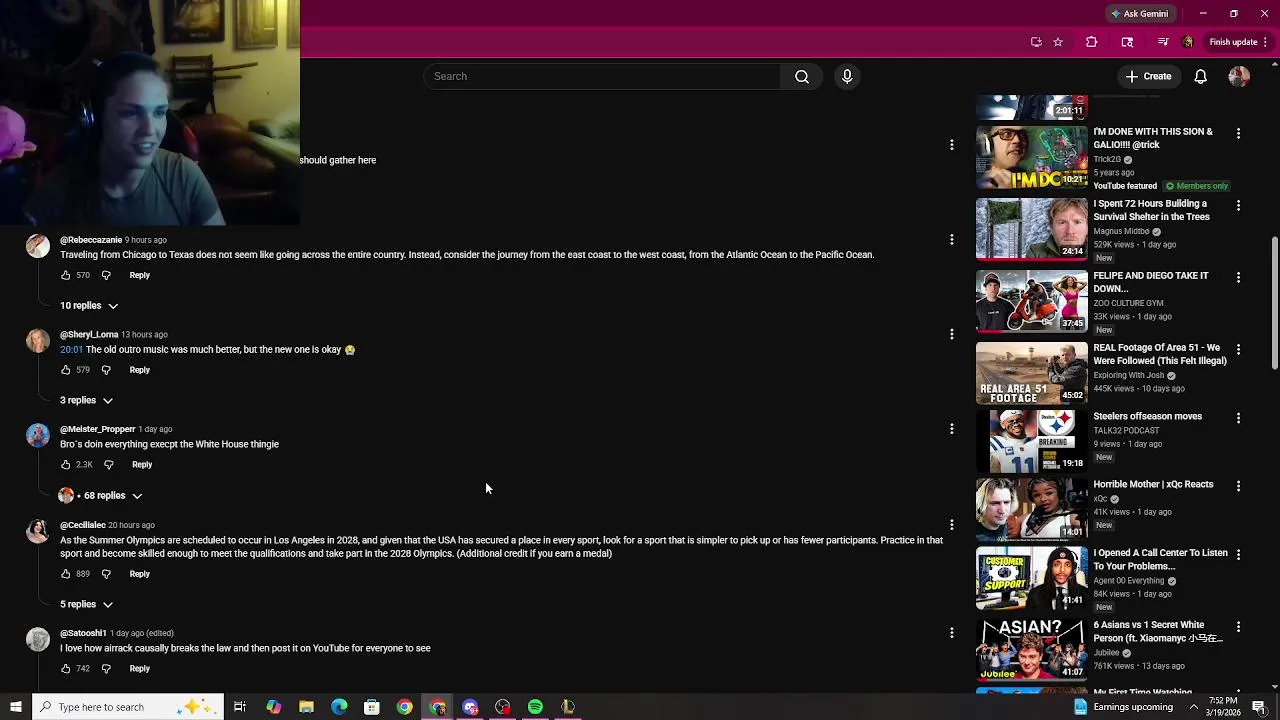Reply to Rebeccazanie's comment
The image size is (1280, 720).
point(139,275)
